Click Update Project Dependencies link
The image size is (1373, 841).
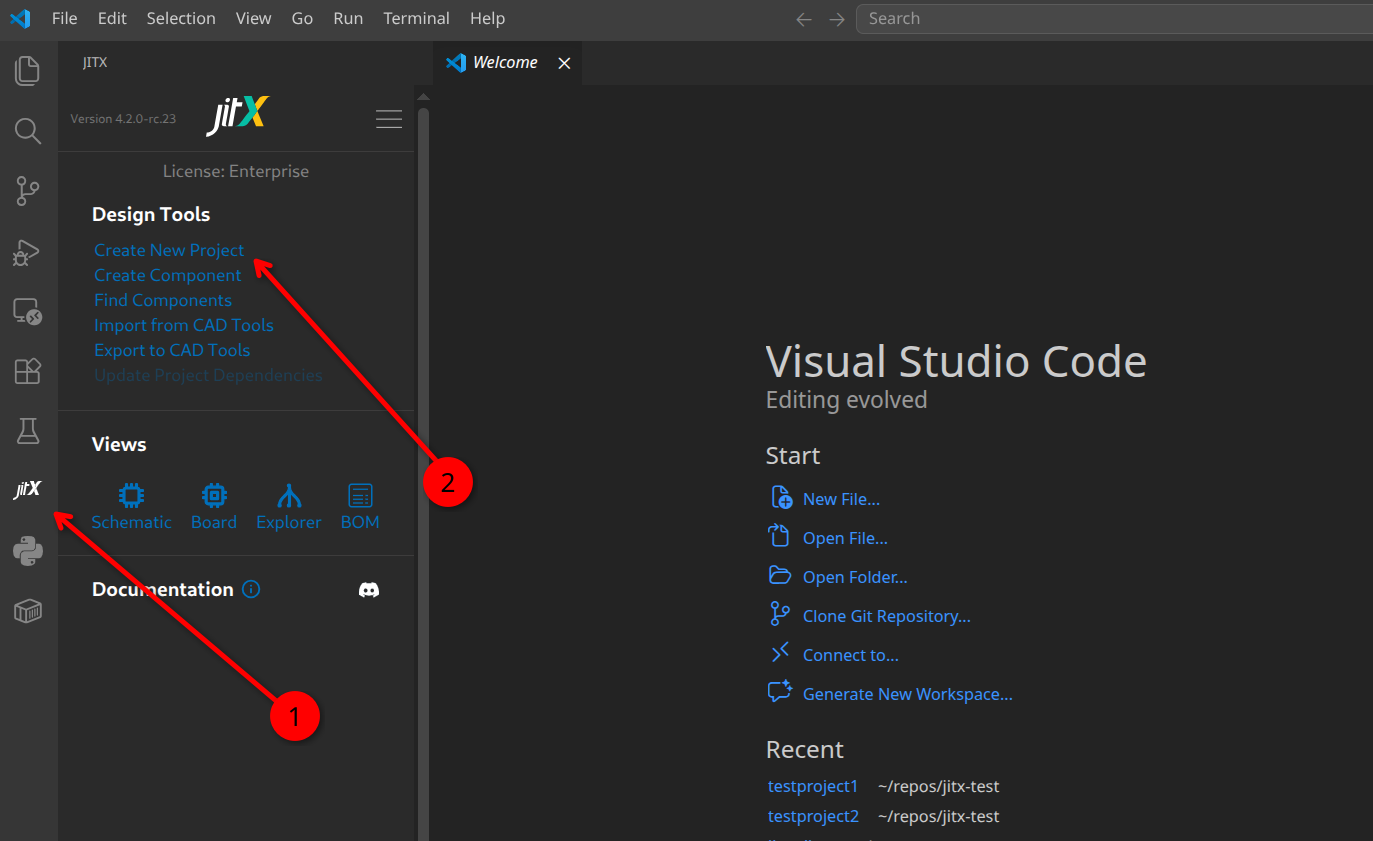(208, 375)
